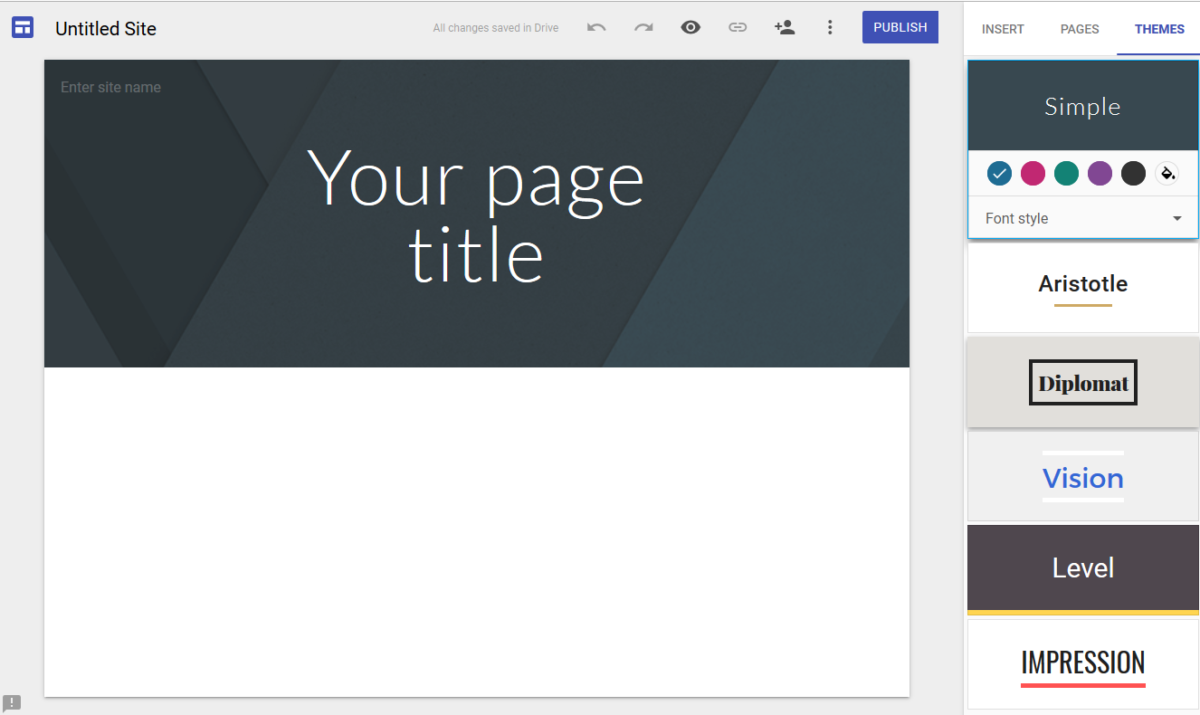Edit the Your page title heading
The image size is (1200, 715).
click(476, 216)
